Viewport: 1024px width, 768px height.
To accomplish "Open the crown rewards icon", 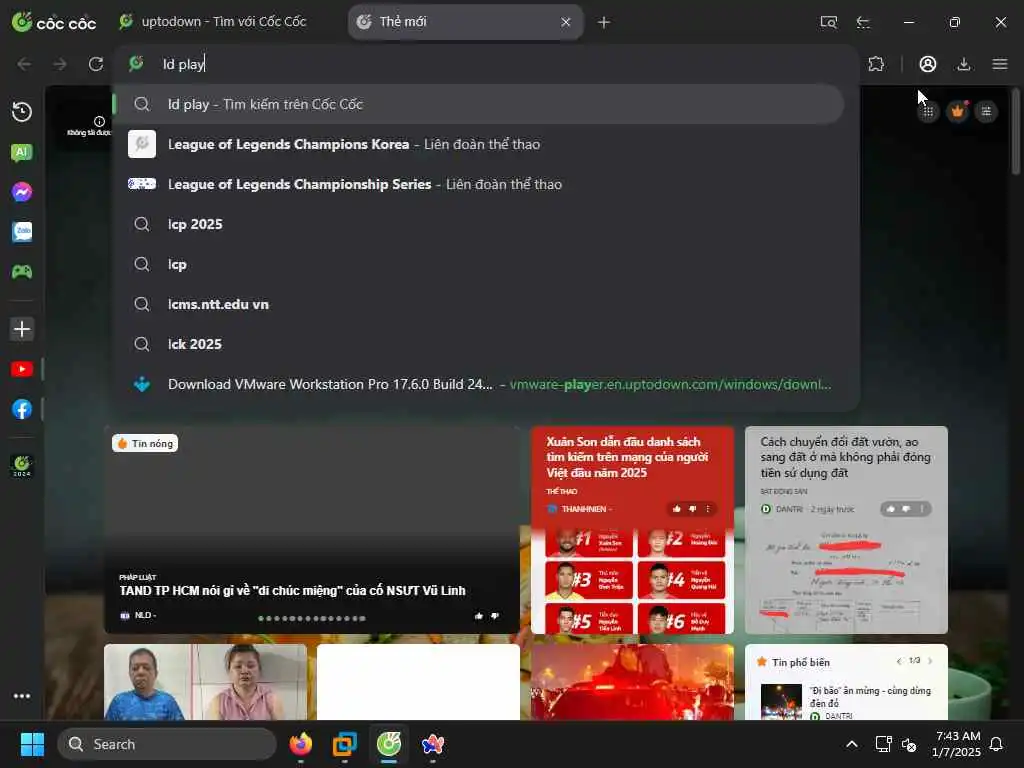I will pyautogui.click(x=957, y=112).
